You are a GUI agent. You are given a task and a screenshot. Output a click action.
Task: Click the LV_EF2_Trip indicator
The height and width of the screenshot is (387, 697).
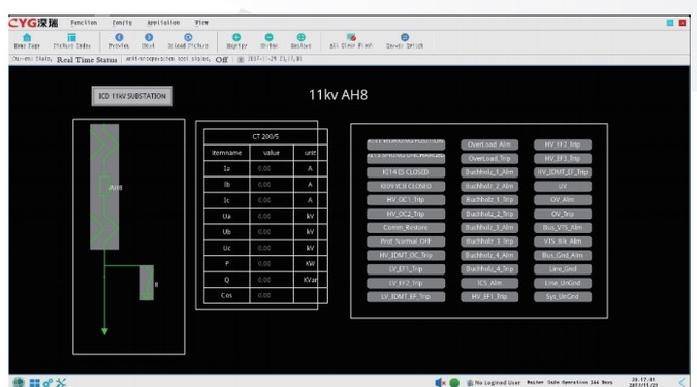point(406,283)
